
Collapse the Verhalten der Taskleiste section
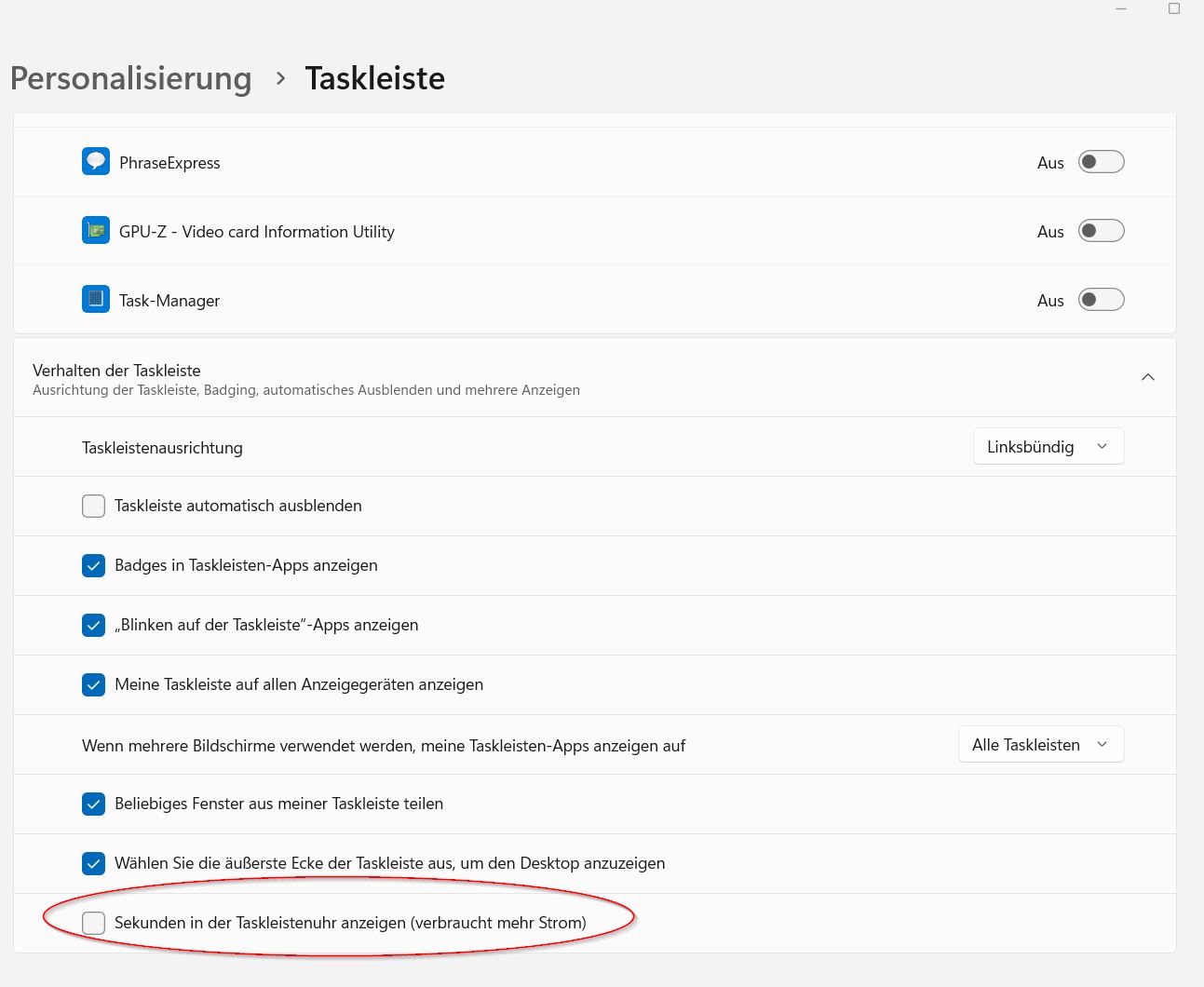[x=1148, y=377]
